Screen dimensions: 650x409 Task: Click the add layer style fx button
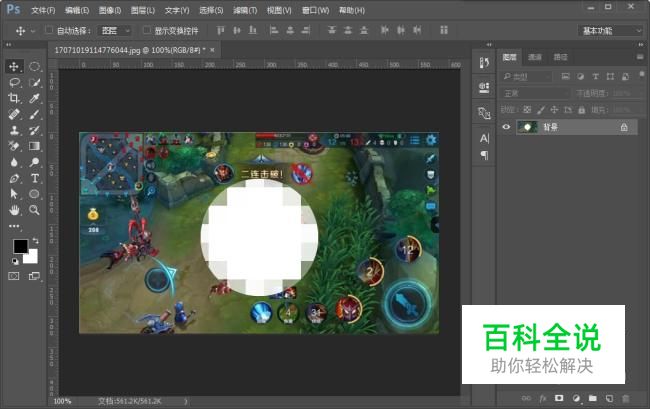[x=543, y=398]
